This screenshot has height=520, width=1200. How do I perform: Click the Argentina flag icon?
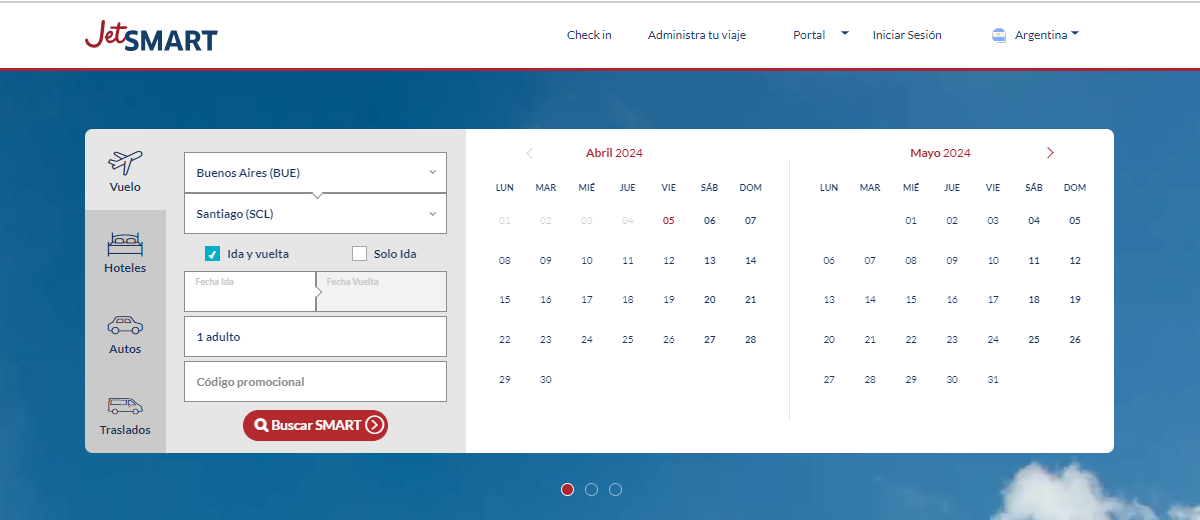pyautogui.click(x=998, y=35)
